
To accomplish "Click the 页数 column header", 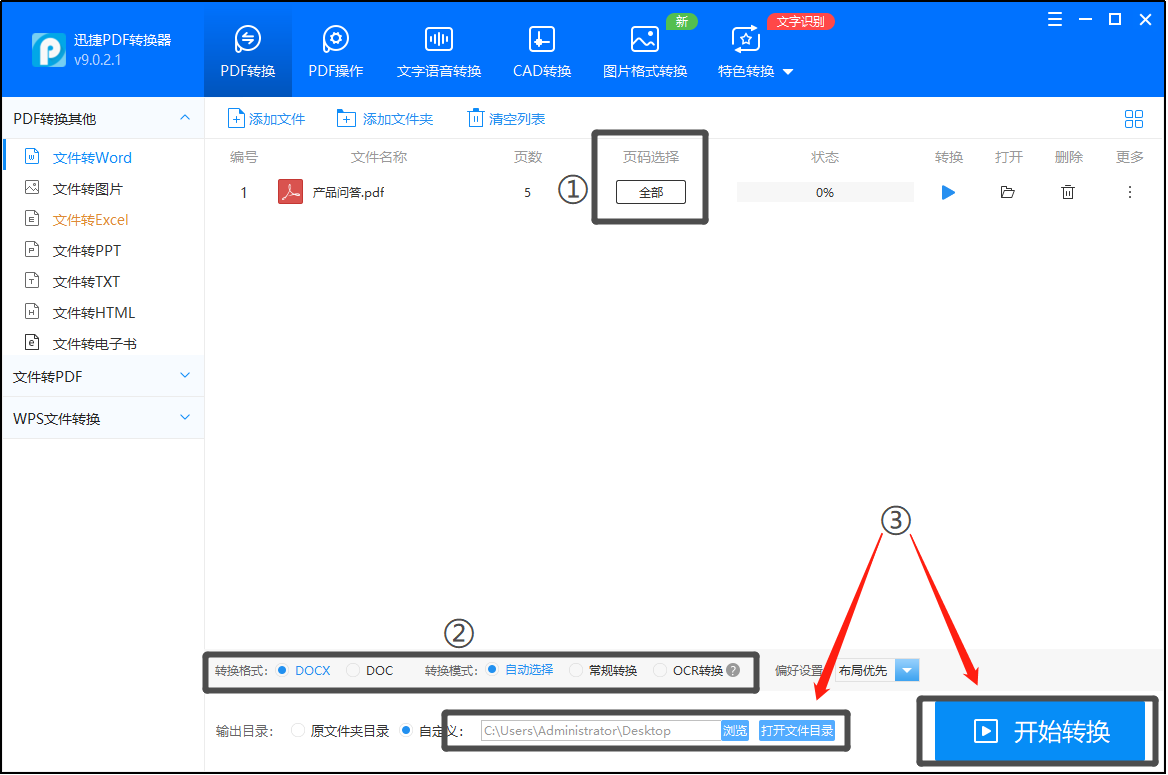I will [527, 157].
